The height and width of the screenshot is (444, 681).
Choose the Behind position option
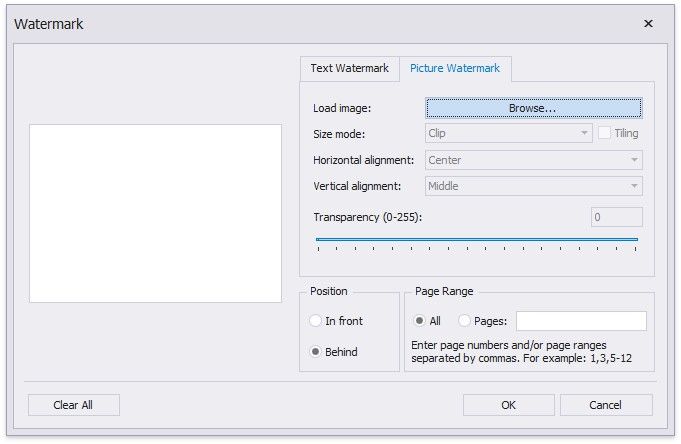316,352
